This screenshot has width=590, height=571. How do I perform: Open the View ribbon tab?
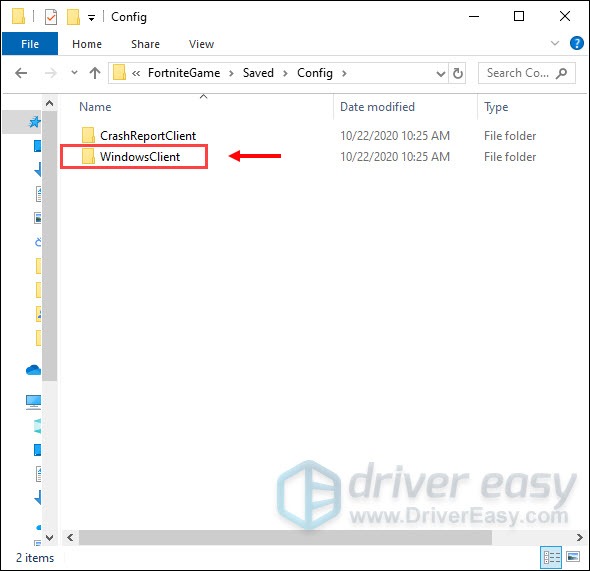click(x=201, y=44)
